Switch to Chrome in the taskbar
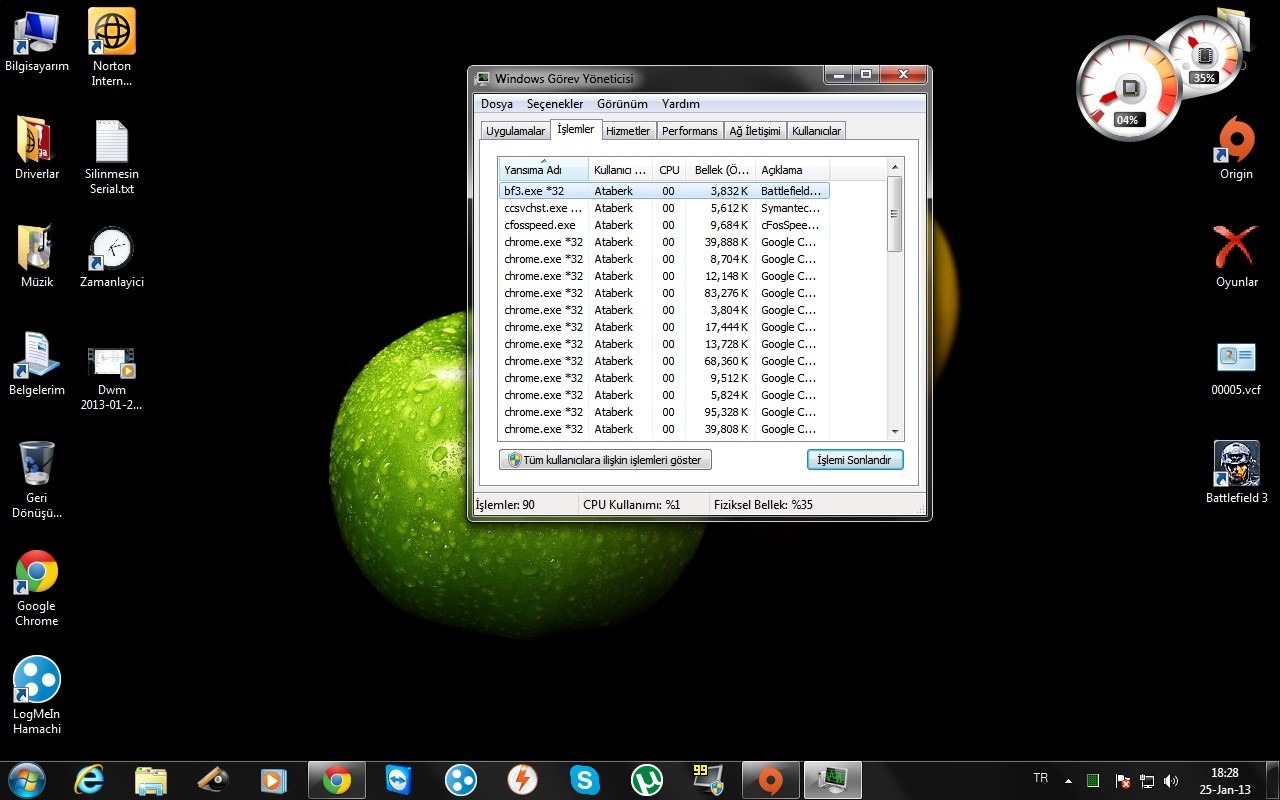Screen dimensions: 1280x800 (337, 780)
